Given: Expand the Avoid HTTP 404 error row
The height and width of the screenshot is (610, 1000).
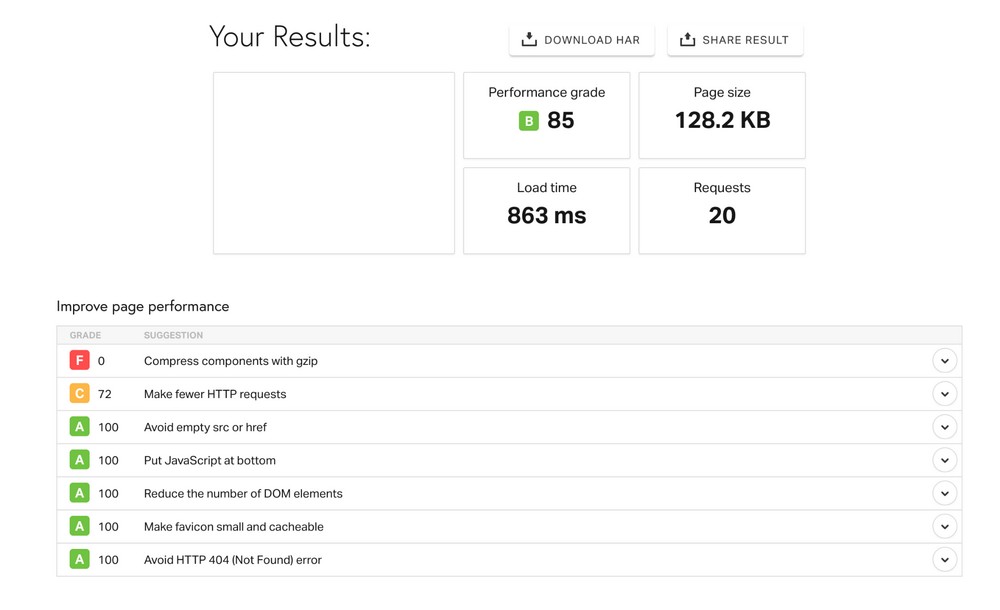Looking at the screenshot, I should (x=944, y=559).
